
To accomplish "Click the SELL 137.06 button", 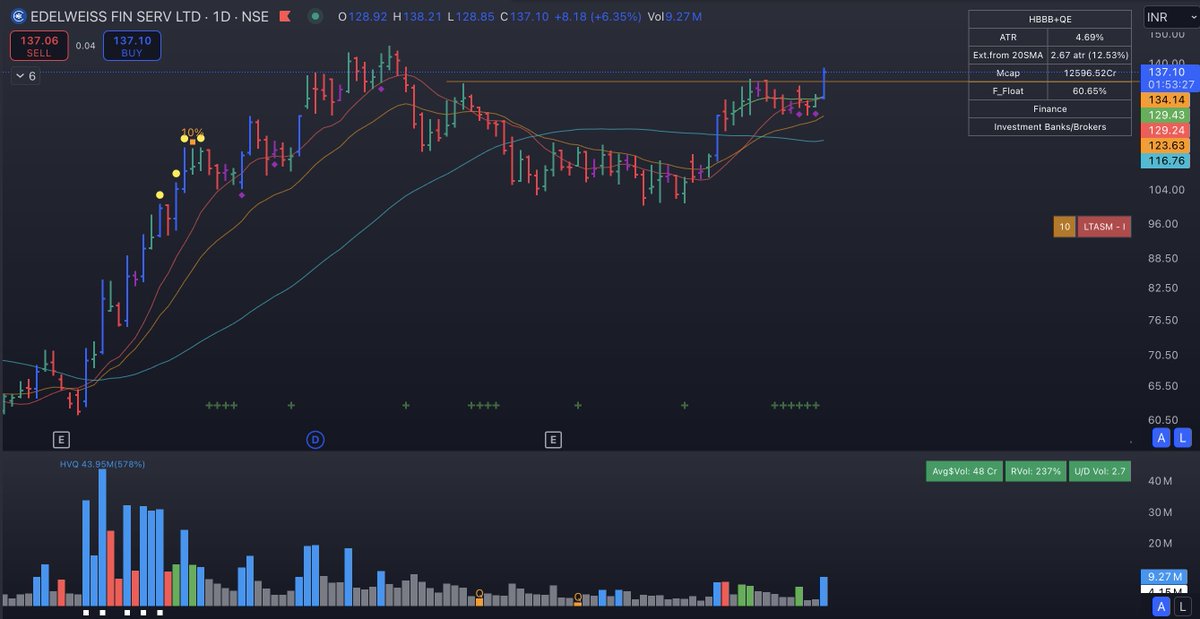I will tap(39, 45).
